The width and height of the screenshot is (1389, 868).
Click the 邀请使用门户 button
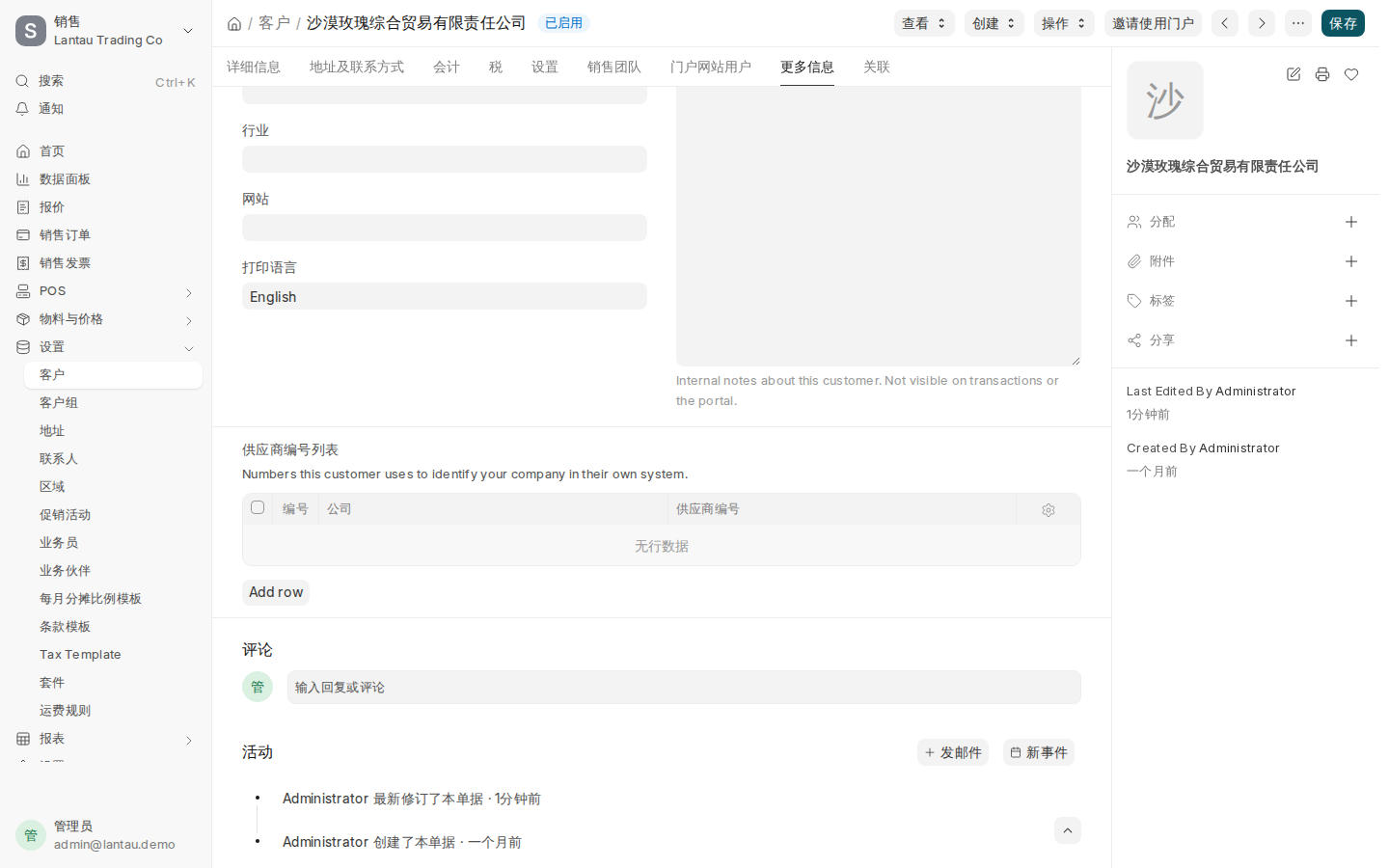click(x=1153, y=23)
